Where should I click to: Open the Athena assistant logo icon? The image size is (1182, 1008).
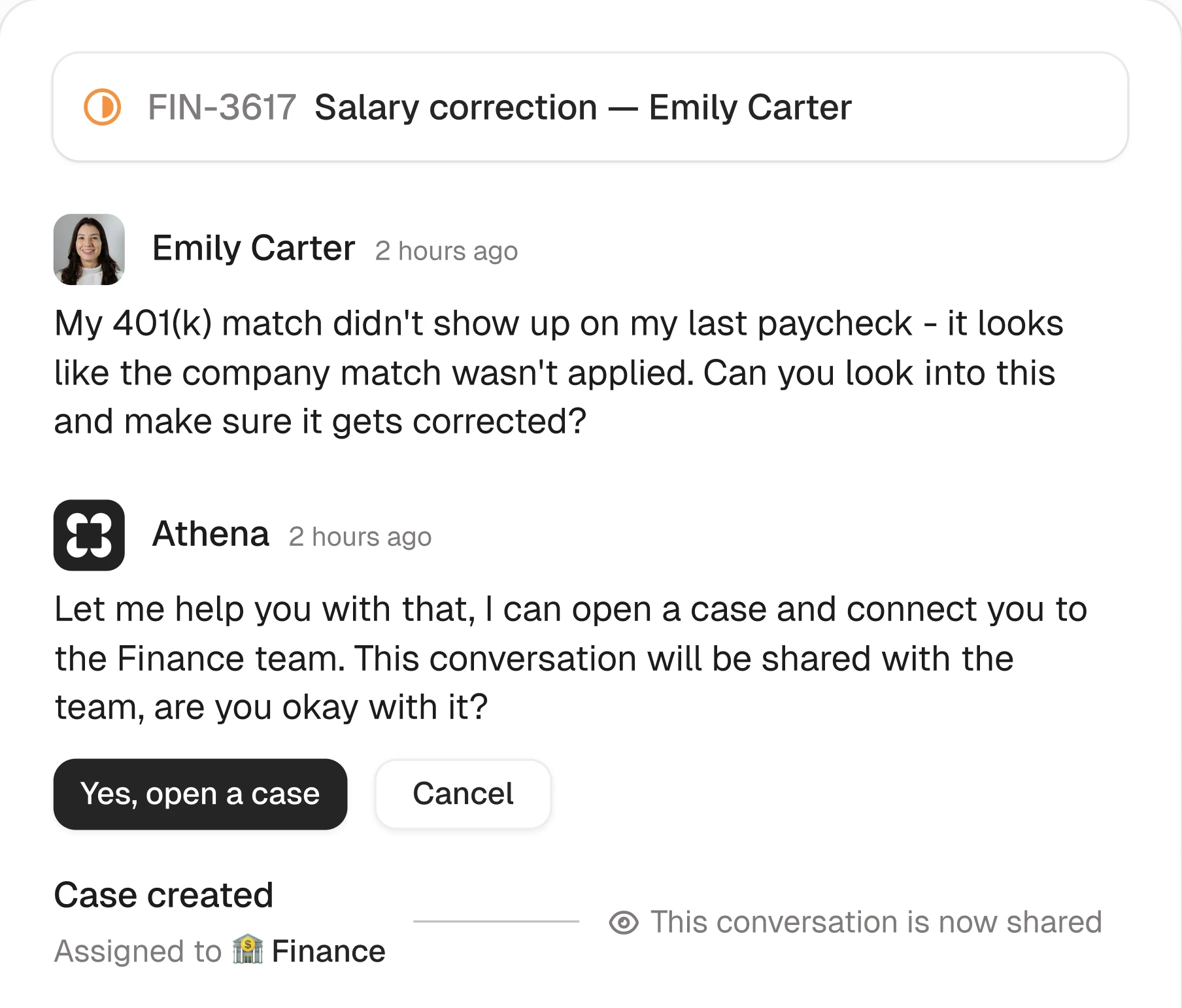tap(90, 535)
